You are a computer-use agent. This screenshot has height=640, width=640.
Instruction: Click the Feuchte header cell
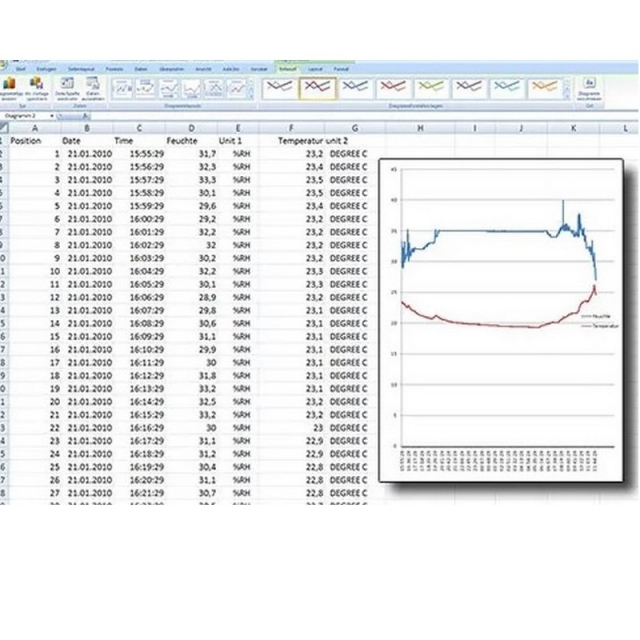[182, 141]
